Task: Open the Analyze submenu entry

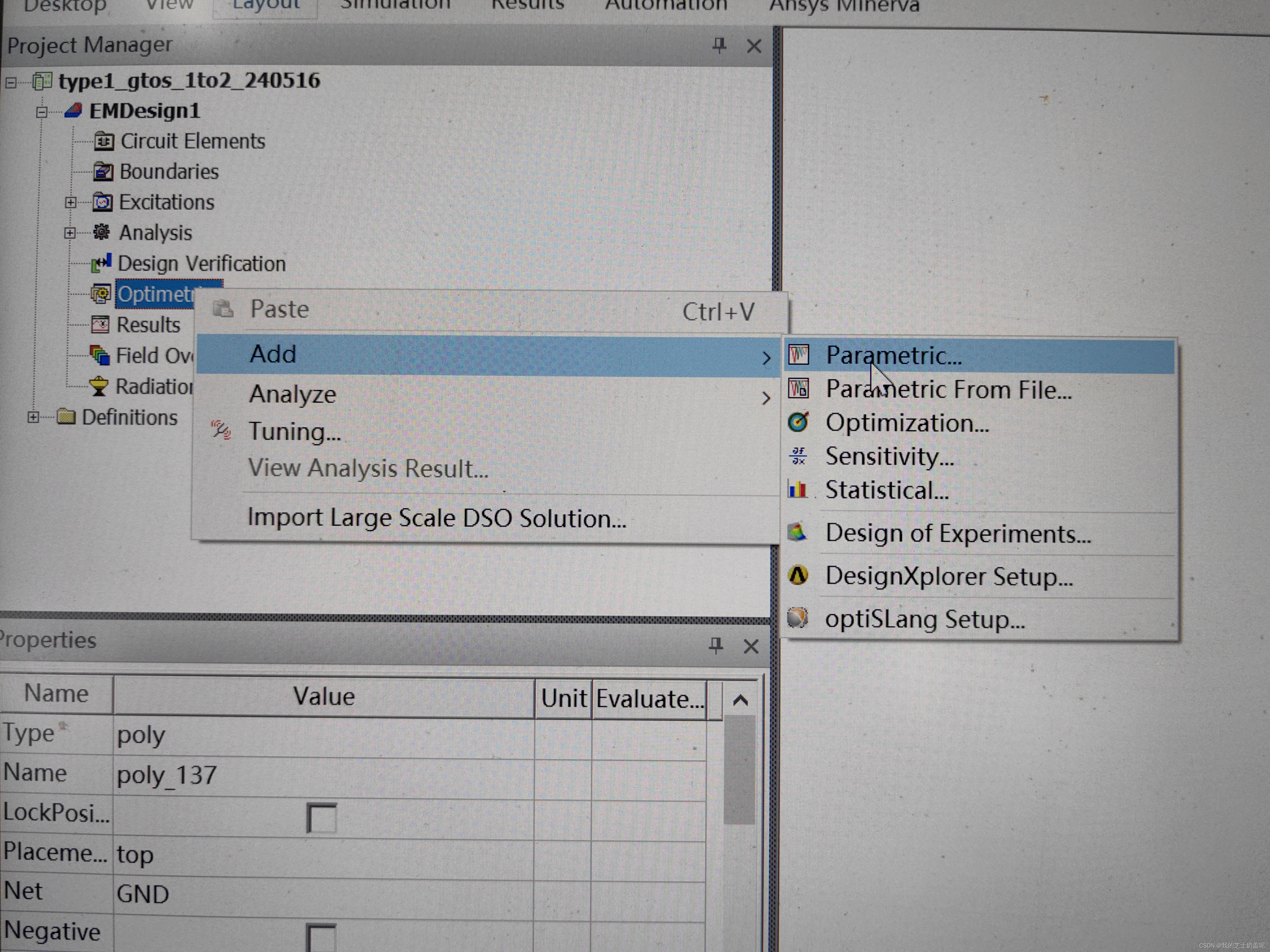Action: tap(293, 395)
